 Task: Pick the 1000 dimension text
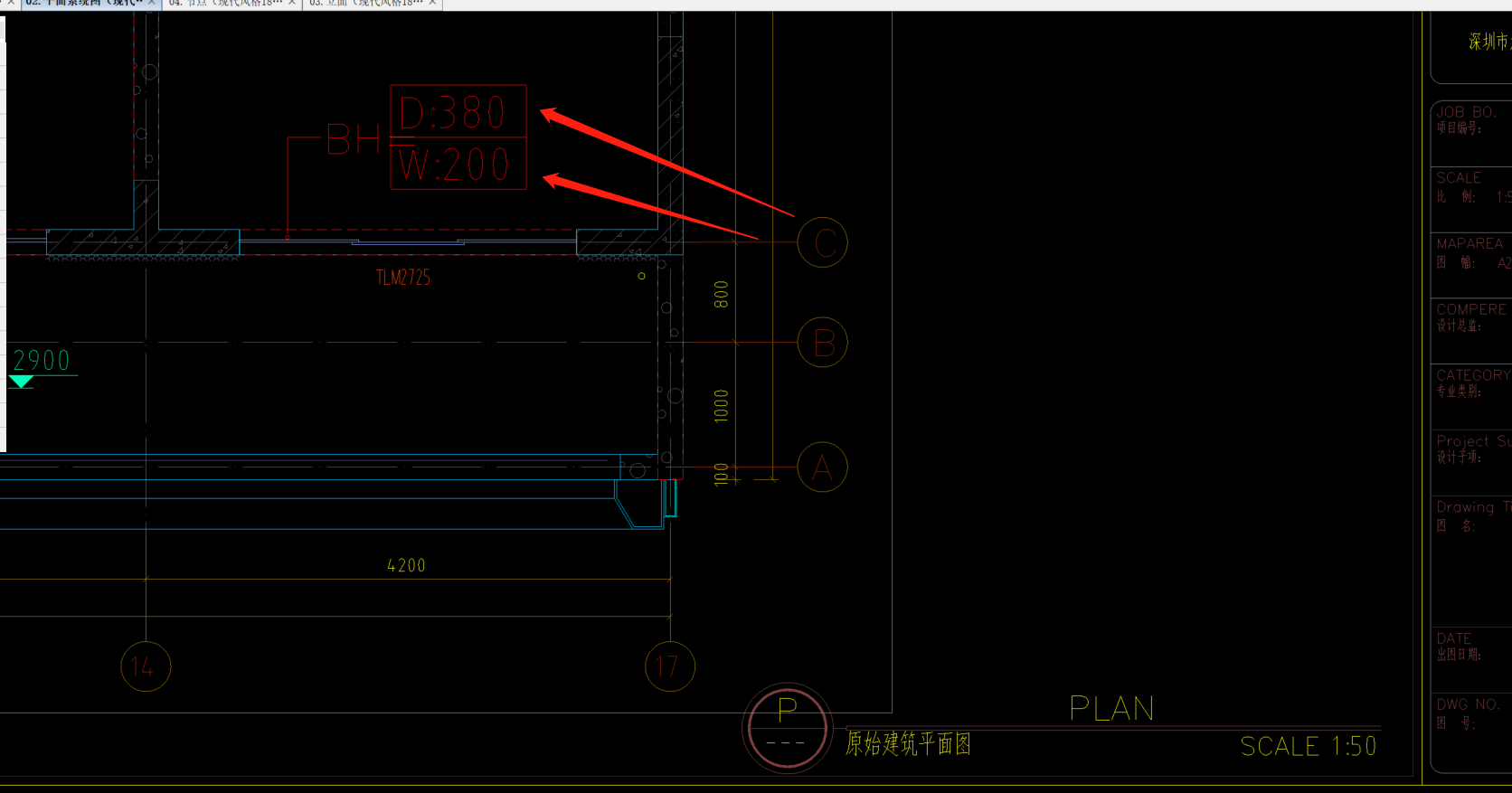(721, 405)
